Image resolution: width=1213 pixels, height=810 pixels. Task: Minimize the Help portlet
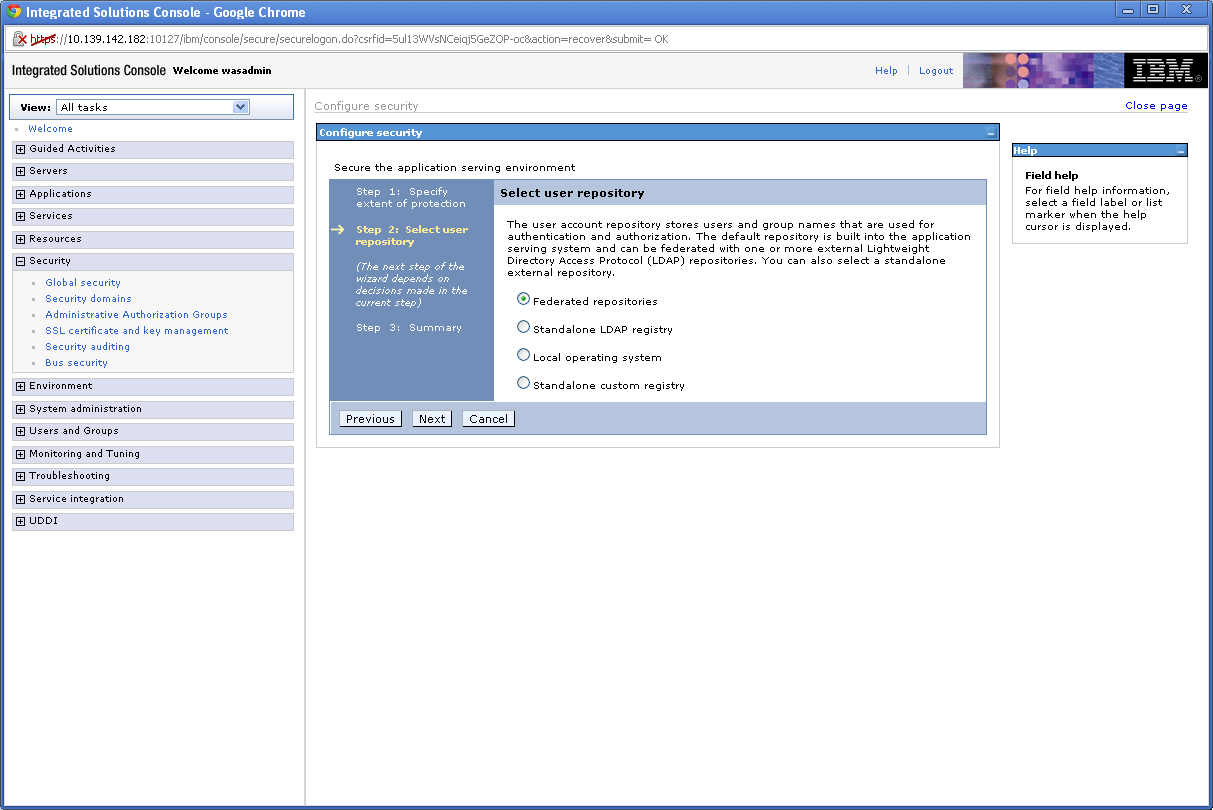pyautogui.click(x=1180, y=151)
